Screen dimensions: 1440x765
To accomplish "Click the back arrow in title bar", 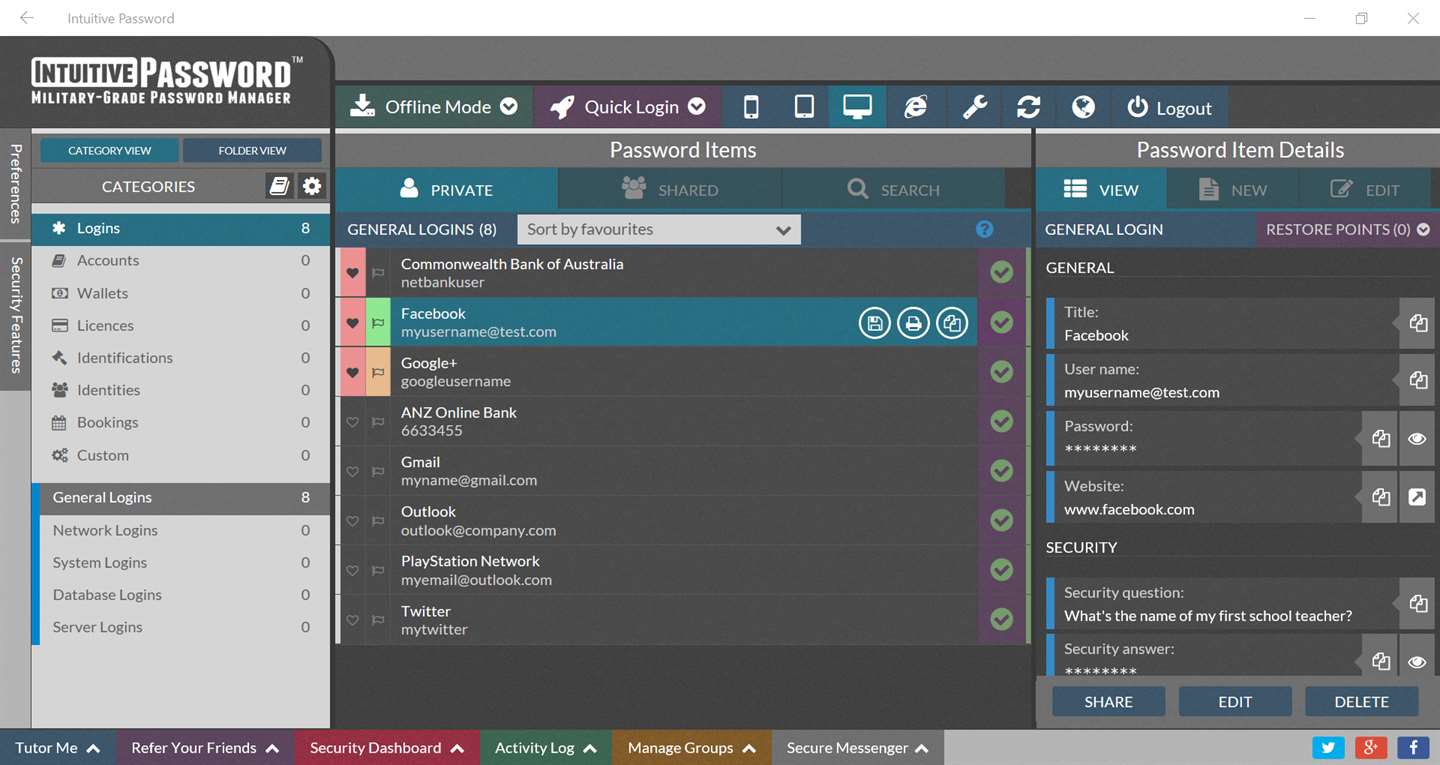I will click(x=27, y=18).
